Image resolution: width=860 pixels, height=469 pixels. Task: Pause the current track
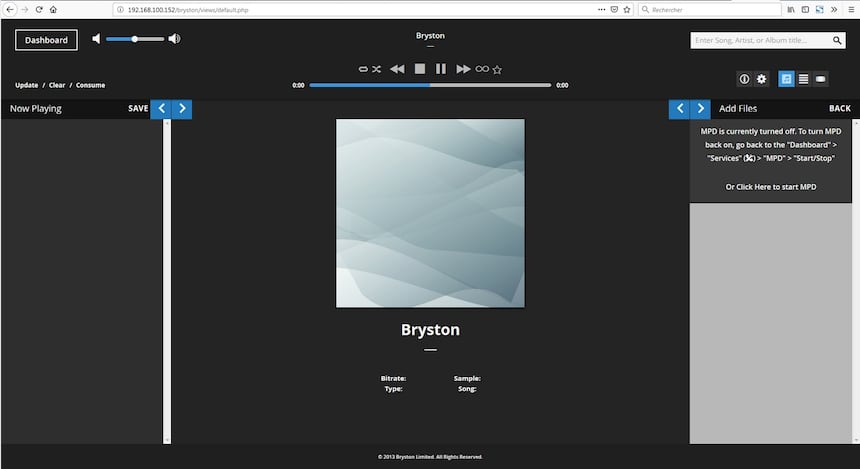tap(440, 69)
